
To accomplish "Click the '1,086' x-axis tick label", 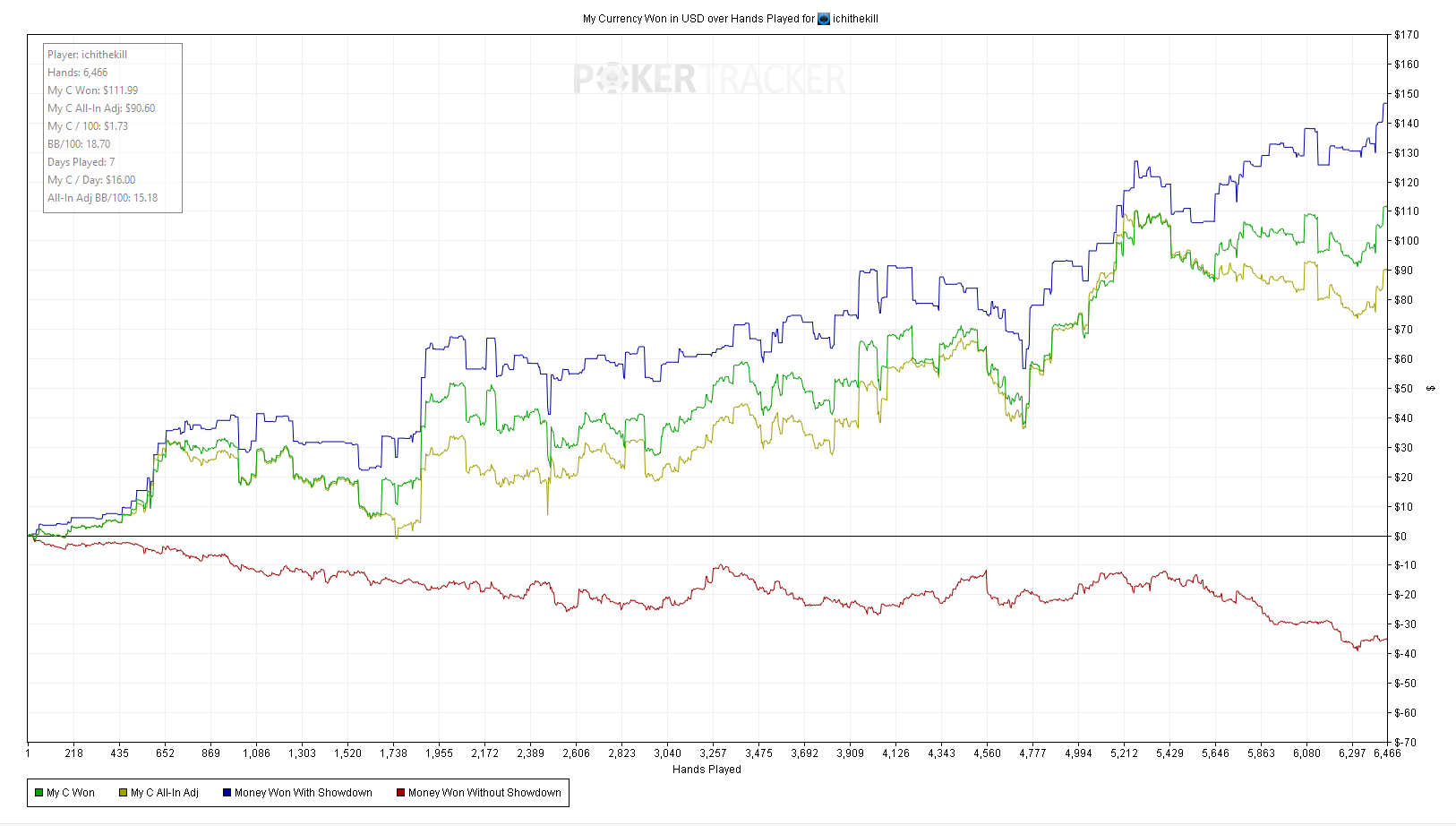I will click(257, 753).
